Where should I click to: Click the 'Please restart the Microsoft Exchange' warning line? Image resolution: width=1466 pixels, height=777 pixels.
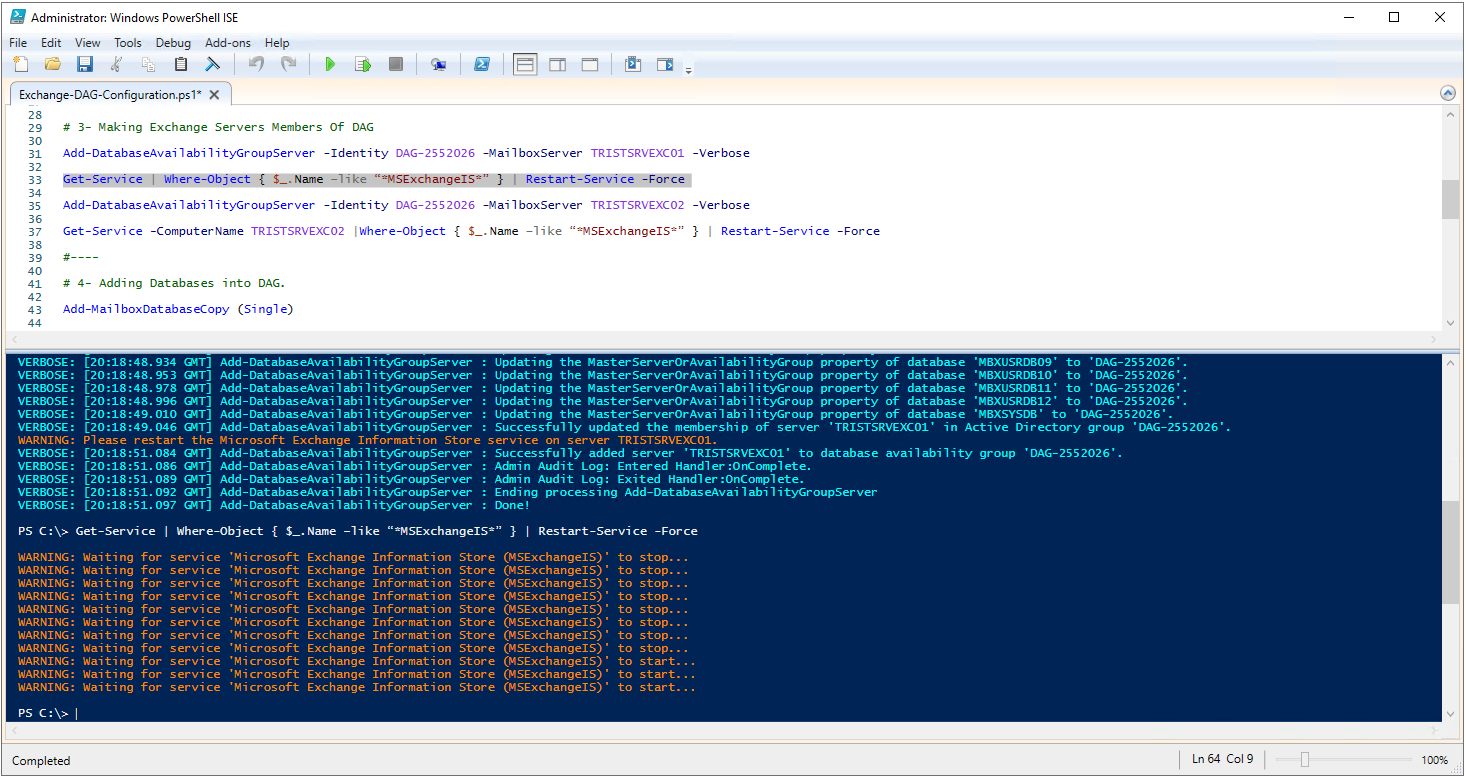(x=368, y=440)
